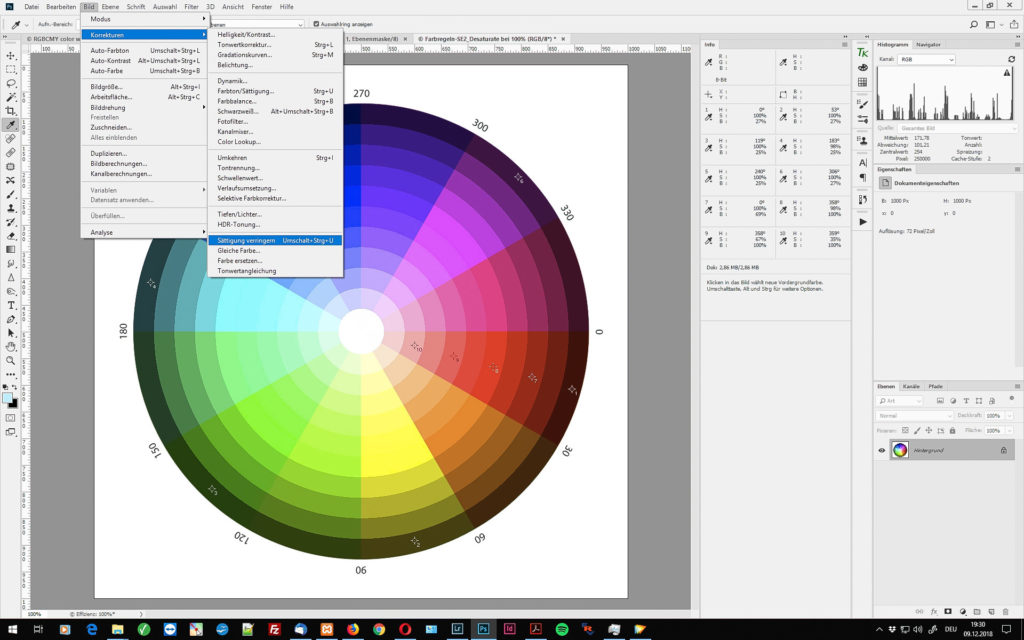Choose 'Gradationskurven...' menu entry

coord(275,55)
